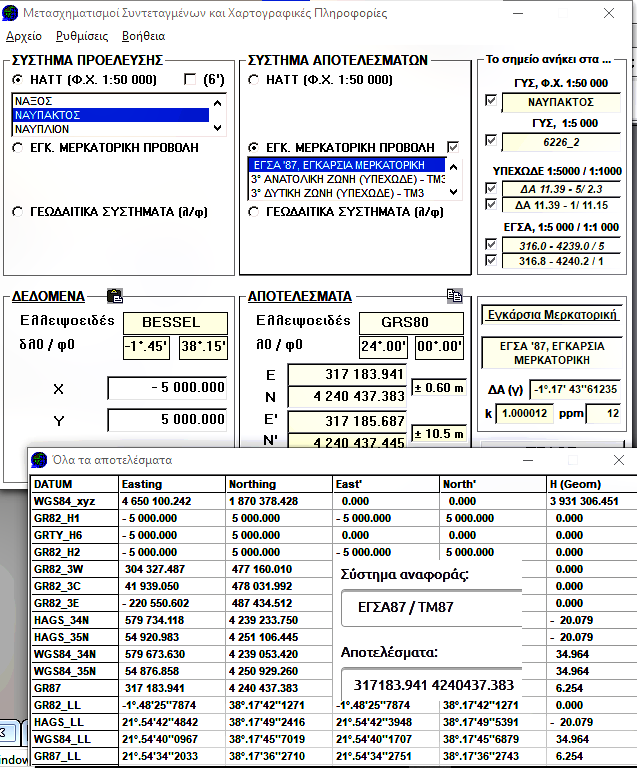Click the E result field 317 183.941
This screenshot has height=768, width=637.
click(x=347, y=375)
